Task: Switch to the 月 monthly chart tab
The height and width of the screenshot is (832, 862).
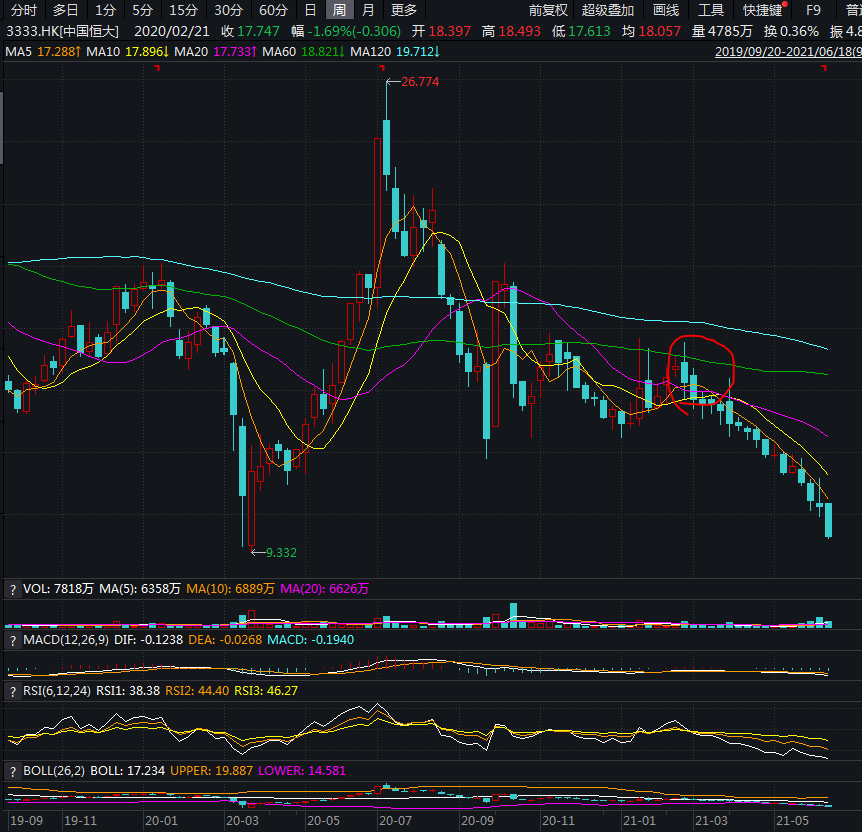Action: click(x=368, y=10)
